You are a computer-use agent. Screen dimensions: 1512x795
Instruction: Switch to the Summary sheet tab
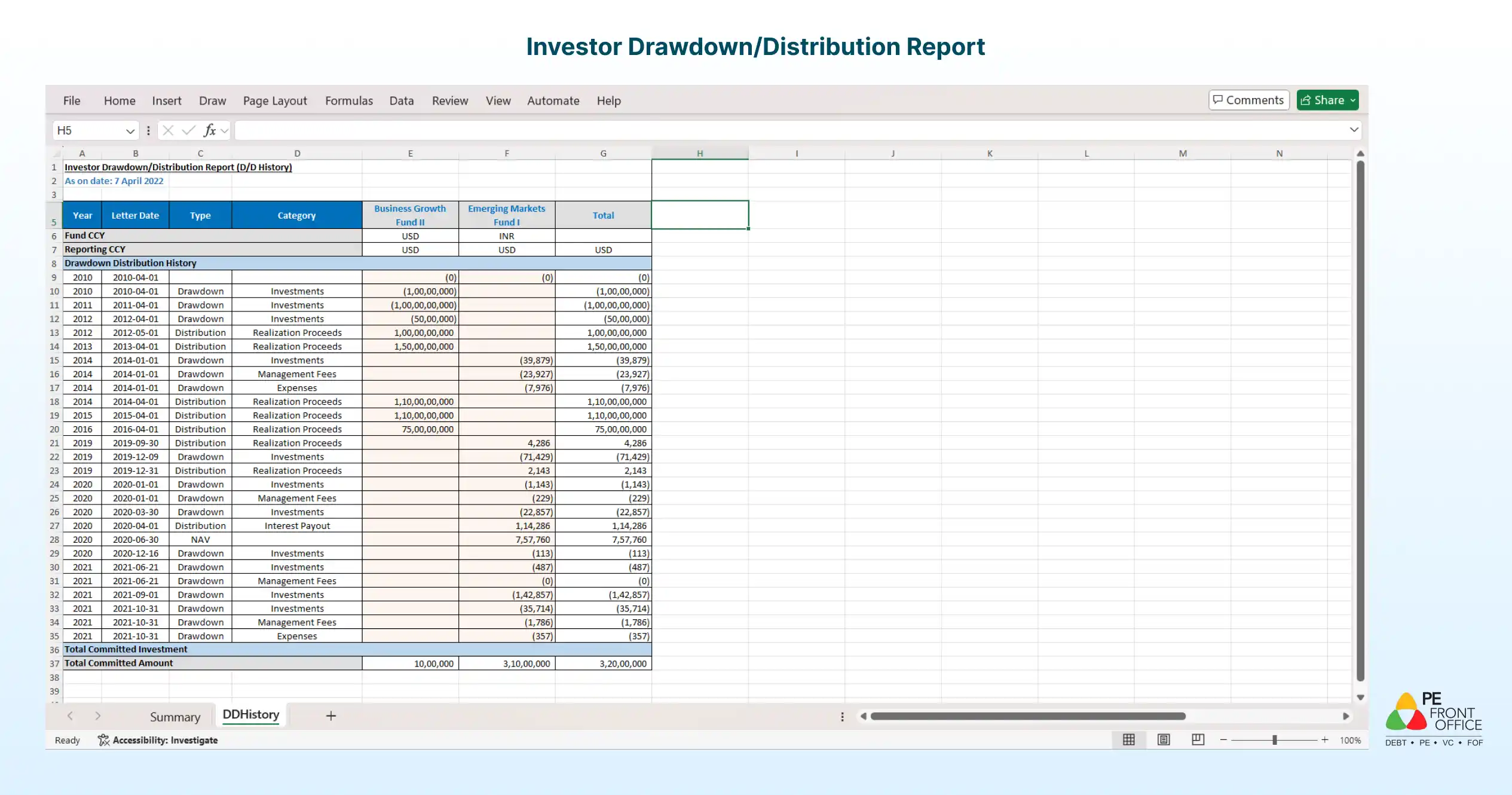(x=175, y=716)
